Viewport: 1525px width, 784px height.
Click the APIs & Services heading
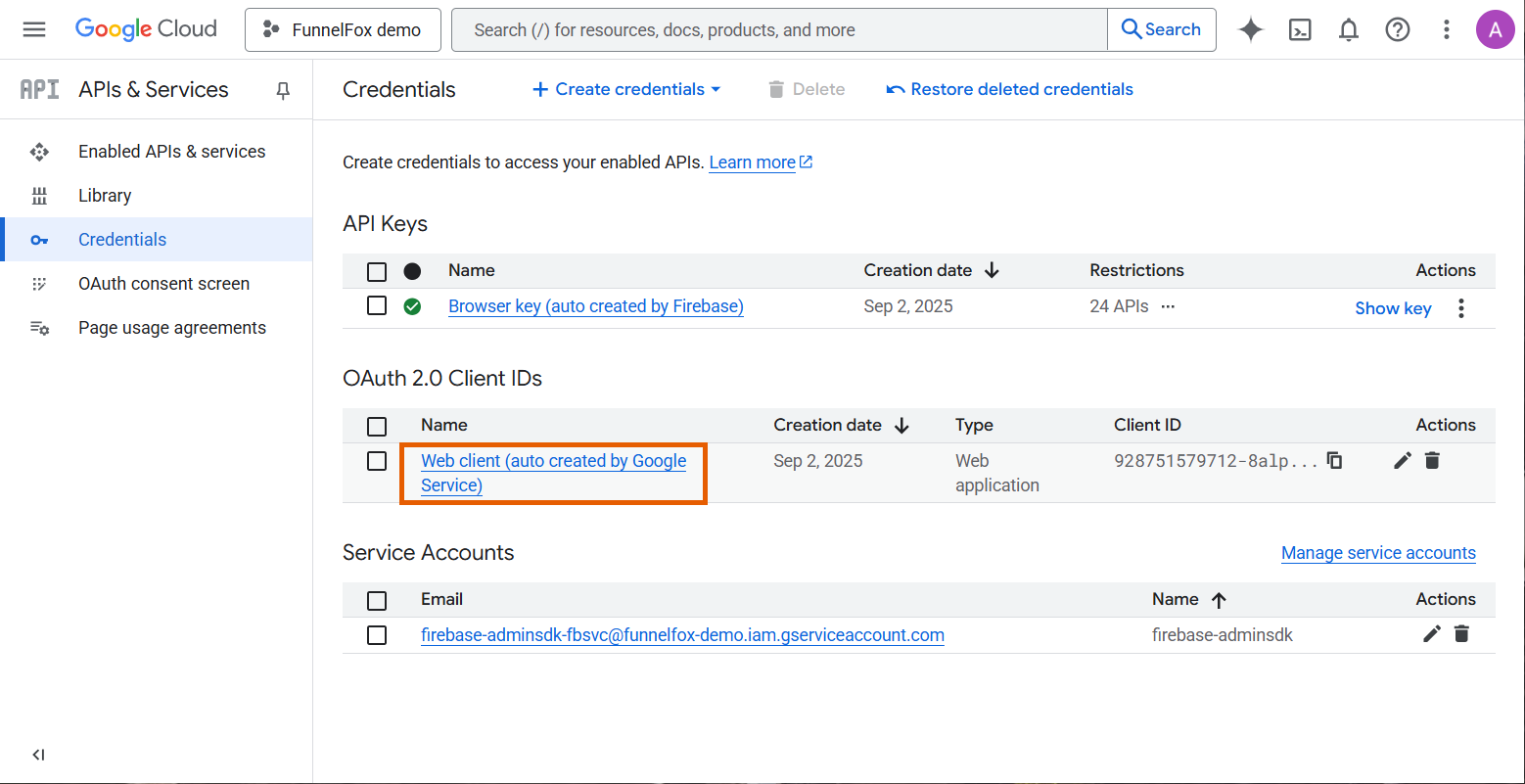pyautogui.click(x=154, y=89)
